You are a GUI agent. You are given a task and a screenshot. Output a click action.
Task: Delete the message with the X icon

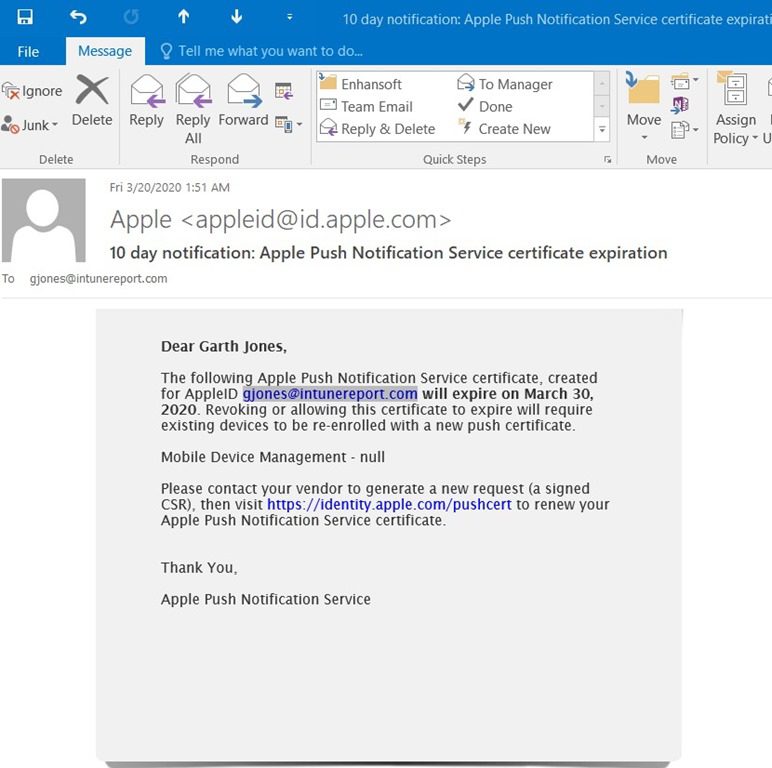(92, 101)
